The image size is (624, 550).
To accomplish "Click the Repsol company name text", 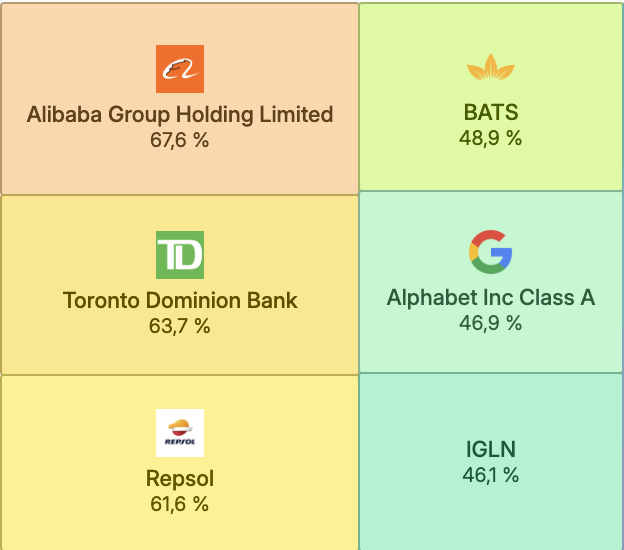I will click(x=180, y=479).
